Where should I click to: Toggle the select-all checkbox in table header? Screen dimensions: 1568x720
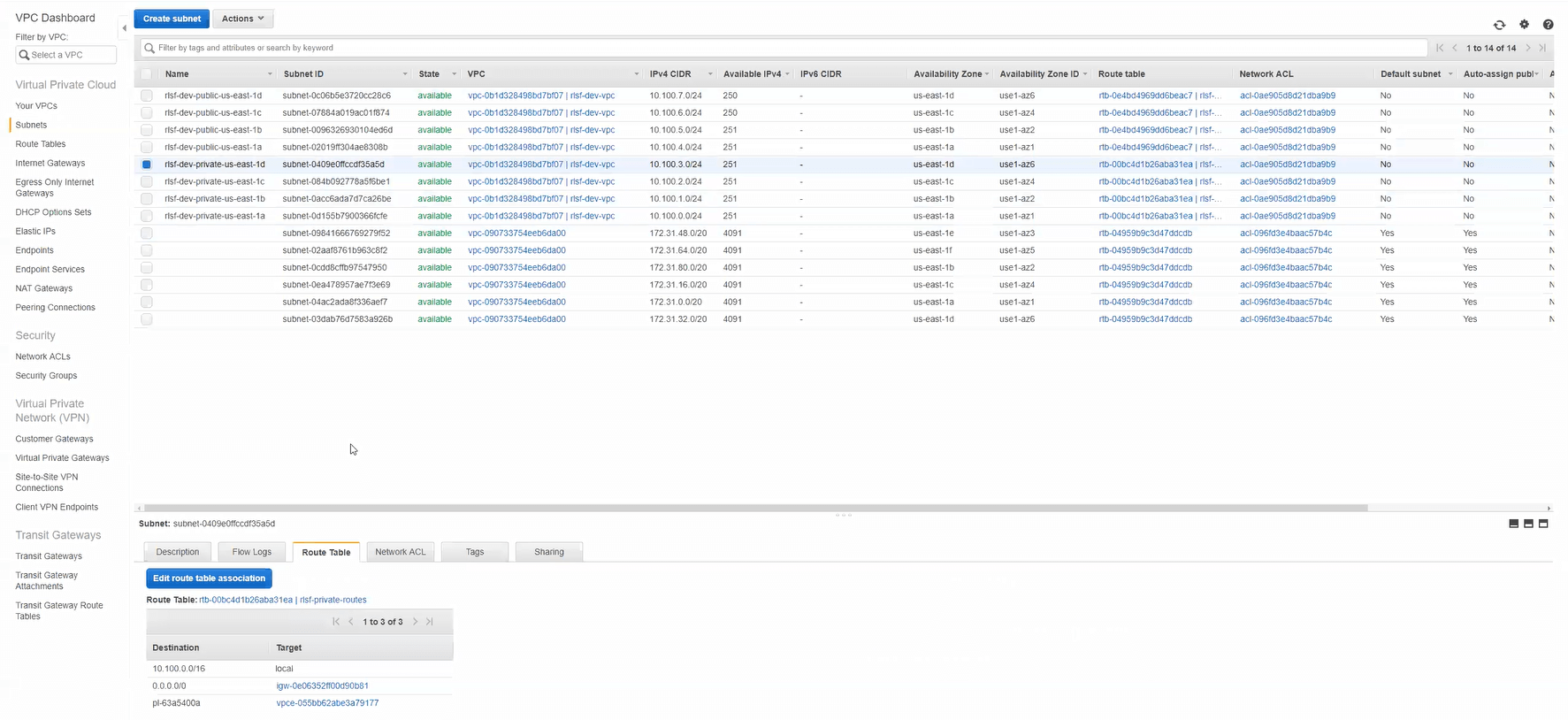[147, 74]
